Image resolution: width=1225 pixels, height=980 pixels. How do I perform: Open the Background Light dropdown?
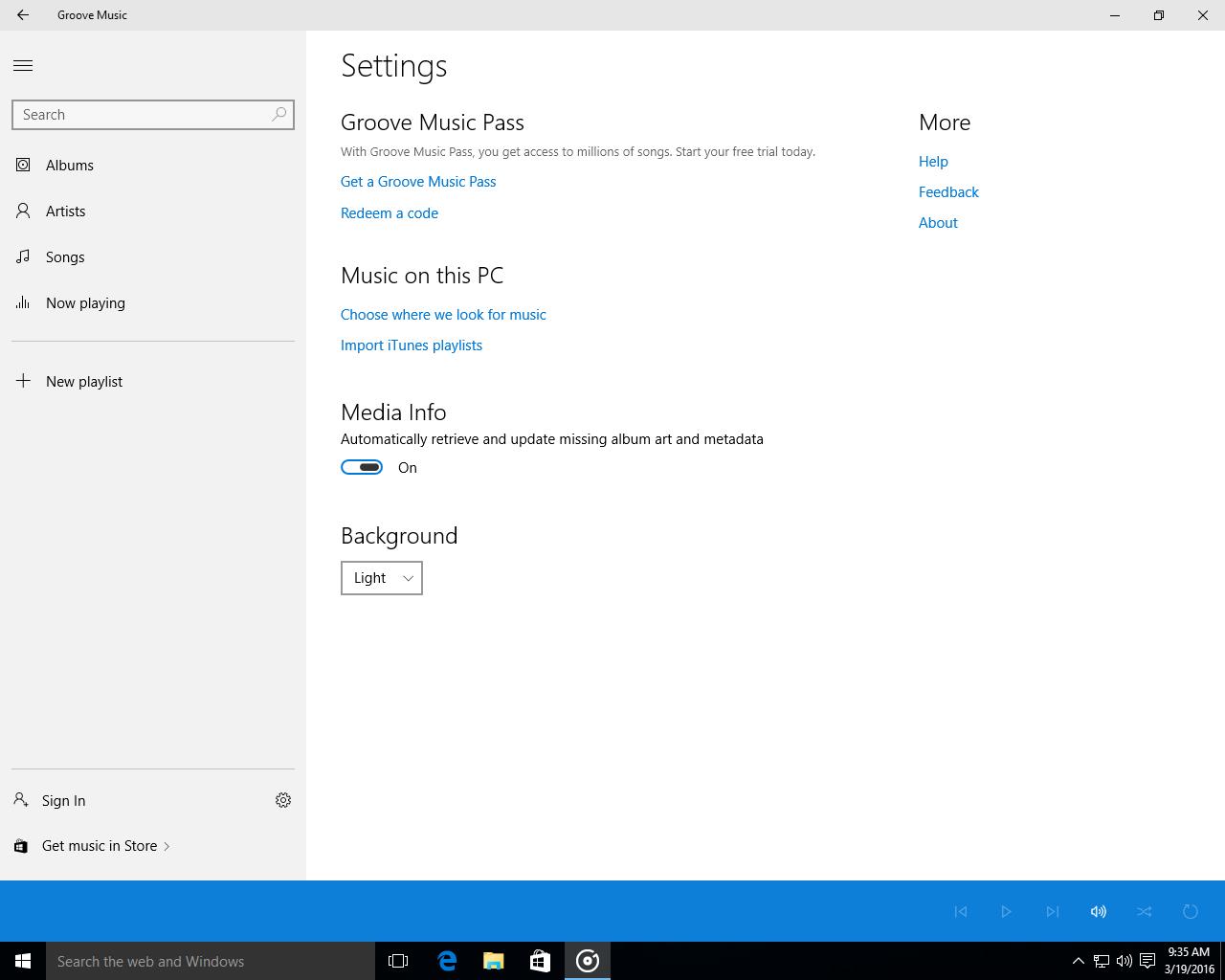click(382, 577)
